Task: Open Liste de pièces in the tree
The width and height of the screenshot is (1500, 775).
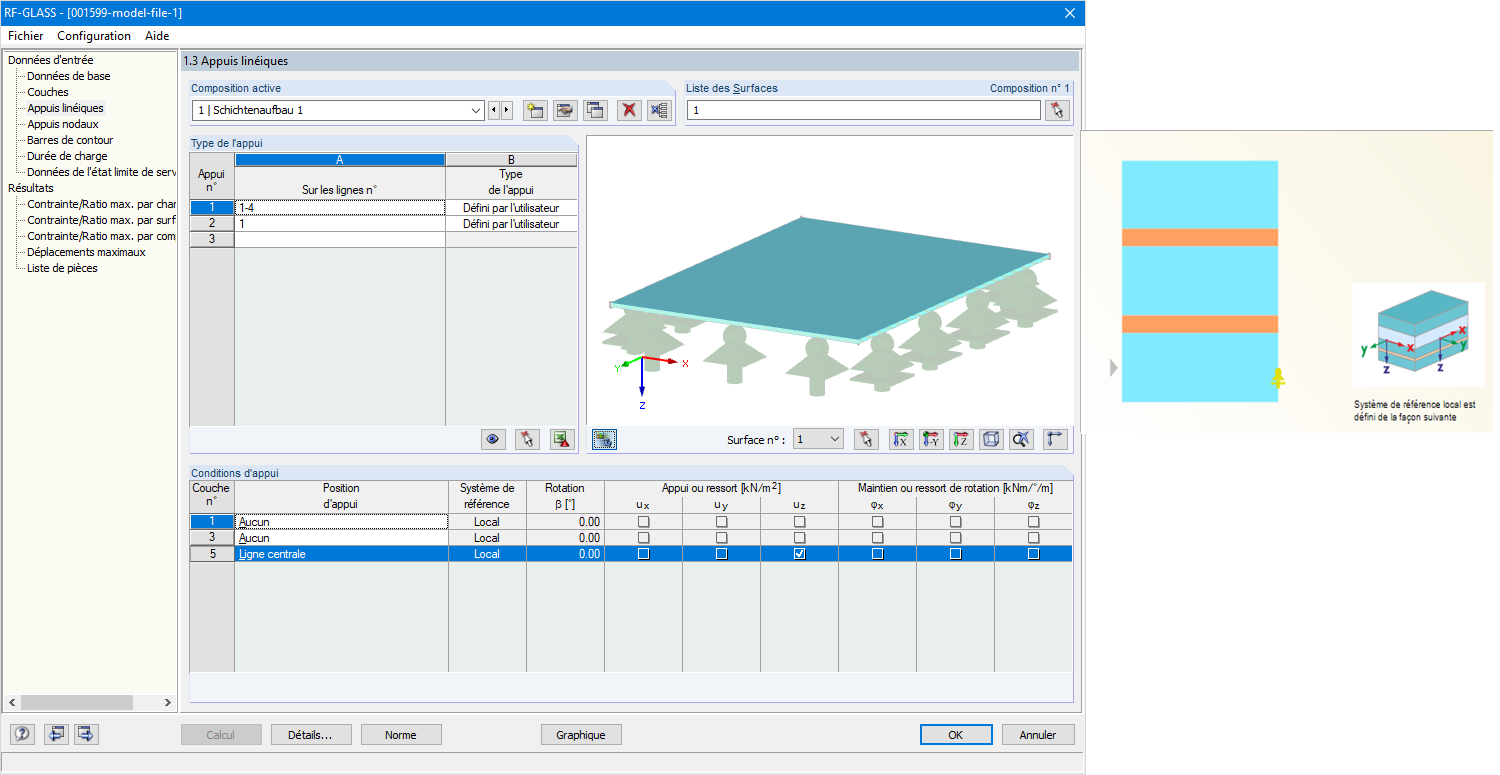Action: pyautogui.click(x=62, y=268)
